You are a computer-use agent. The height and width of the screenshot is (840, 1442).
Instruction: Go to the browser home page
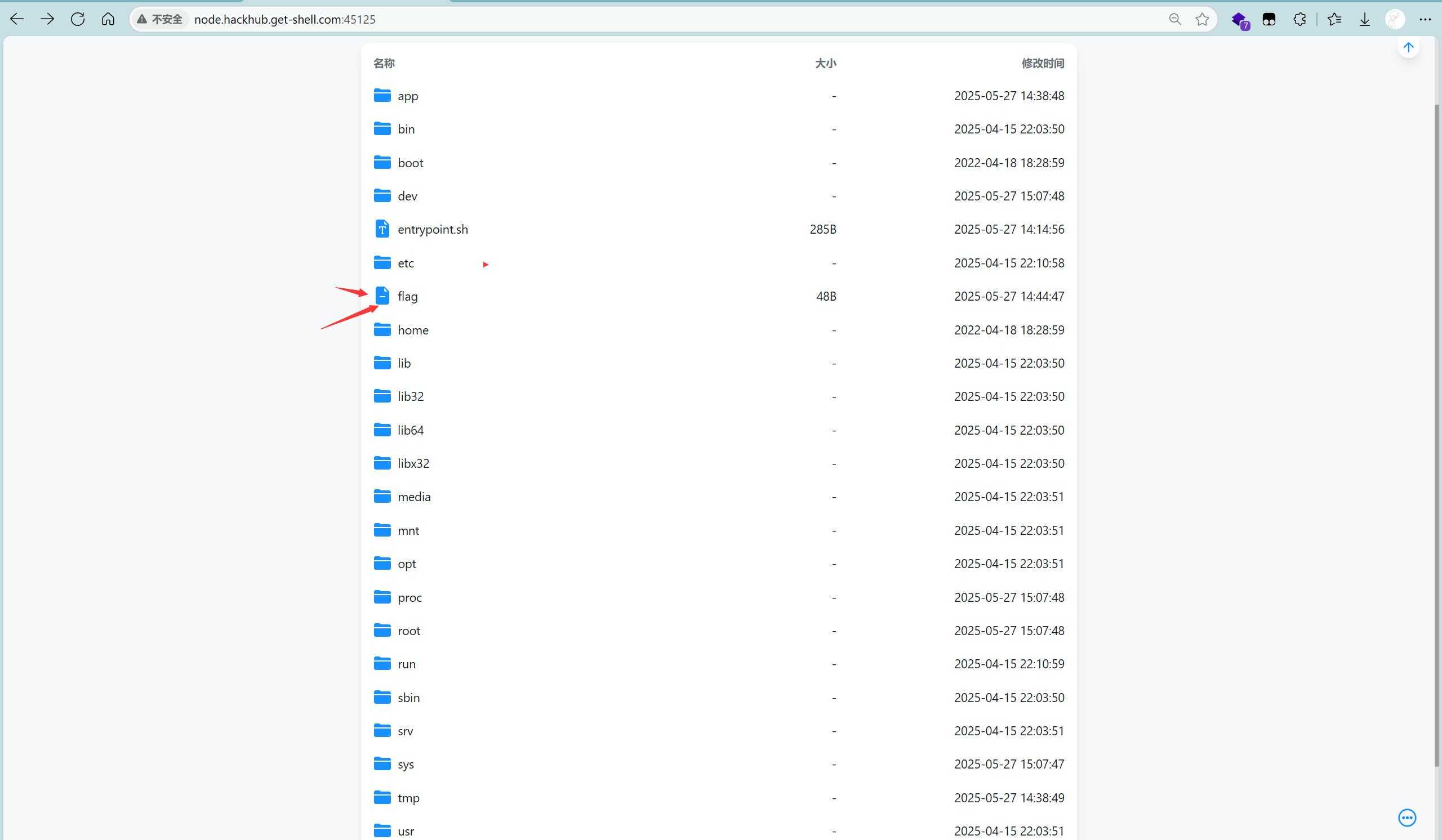click(108, 19)
